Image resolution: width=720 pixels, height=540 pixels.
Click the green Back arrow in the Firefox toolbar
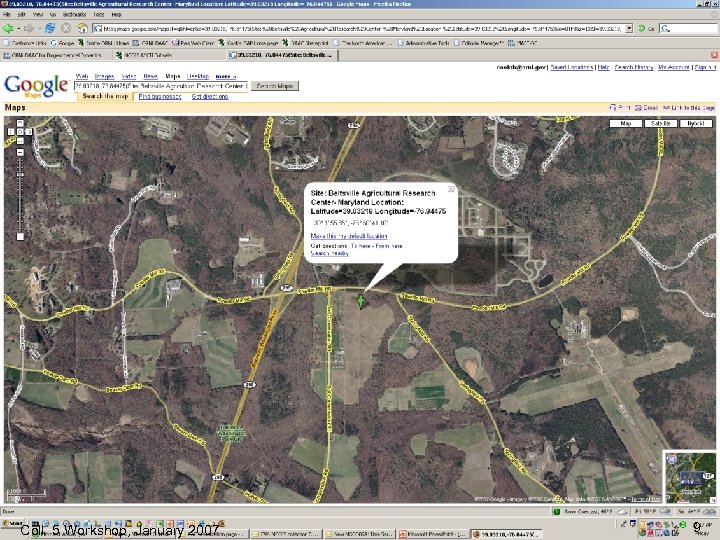tap(8, 28)
